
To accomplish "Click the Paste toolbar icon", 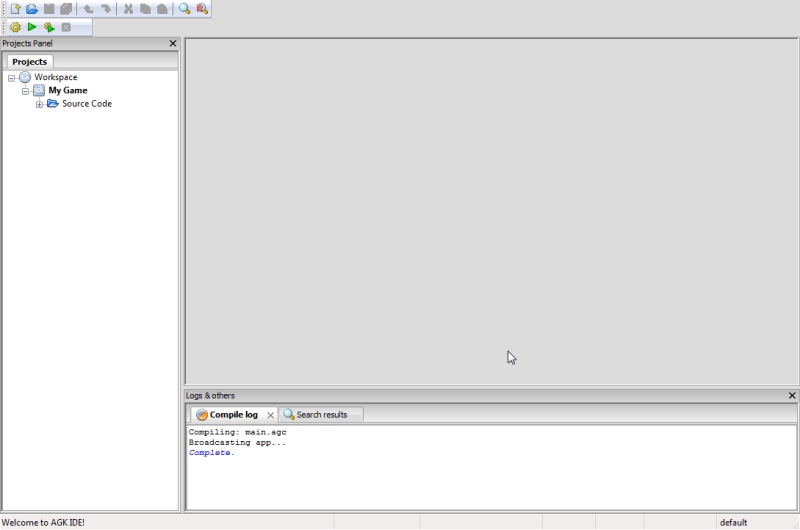I will point(162,9).
